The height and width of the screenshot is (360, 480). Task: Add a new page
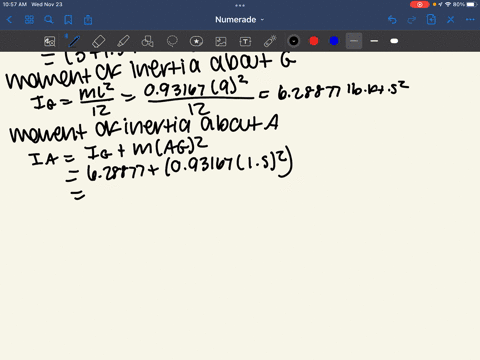tap(431, 20)
